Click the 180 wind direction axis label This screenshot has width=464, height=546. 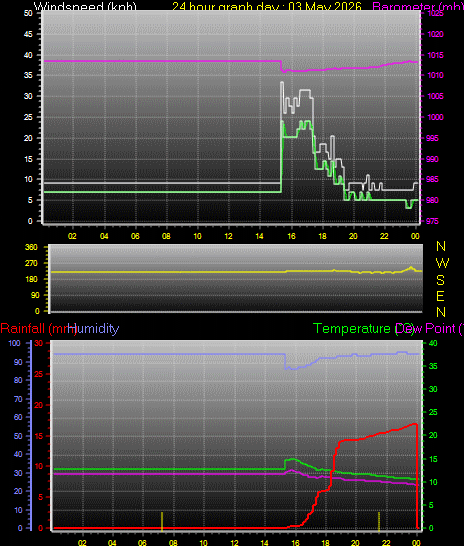(31, 279)
